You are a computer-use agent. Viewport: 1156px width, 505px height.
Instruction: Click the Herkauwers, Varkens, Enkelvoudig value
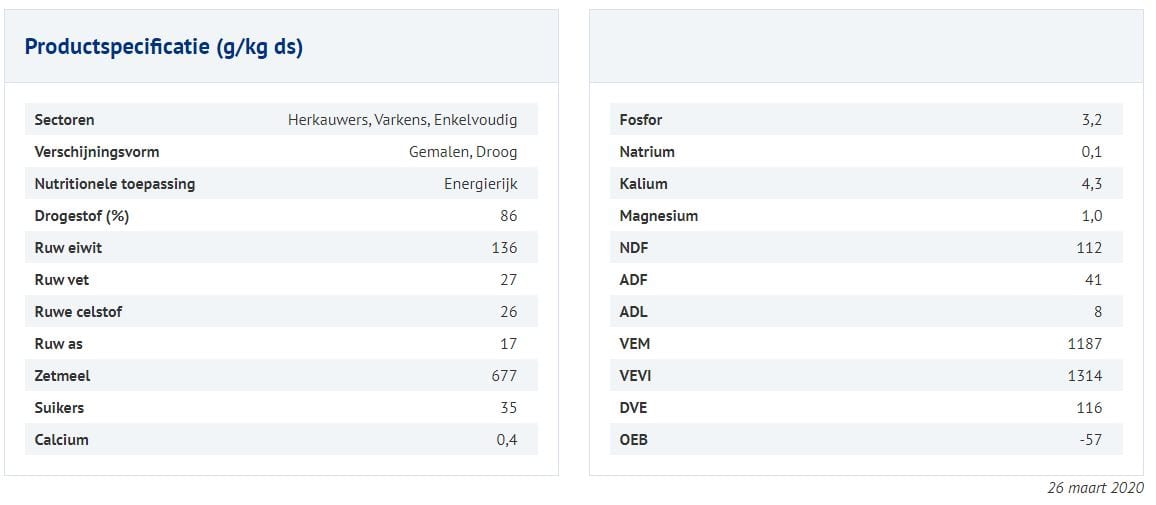(402, 120)
